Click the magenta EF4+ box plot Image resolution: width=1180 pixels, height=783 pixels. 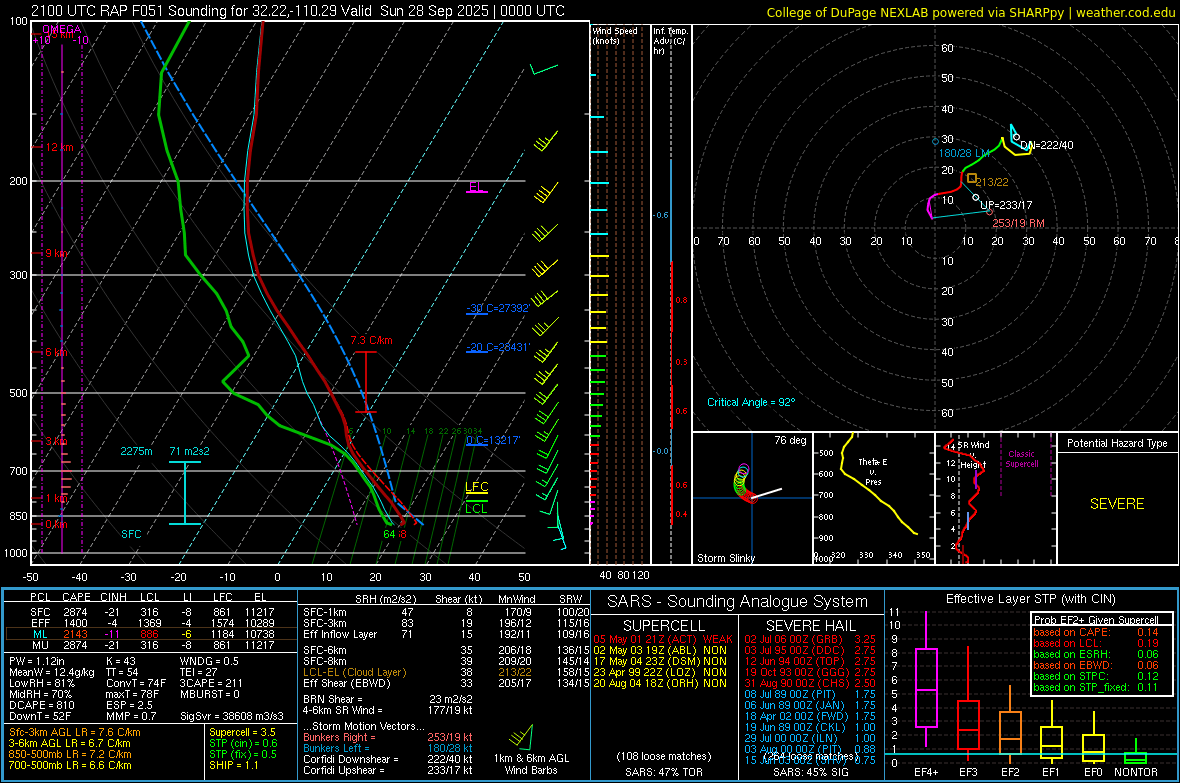926,681
